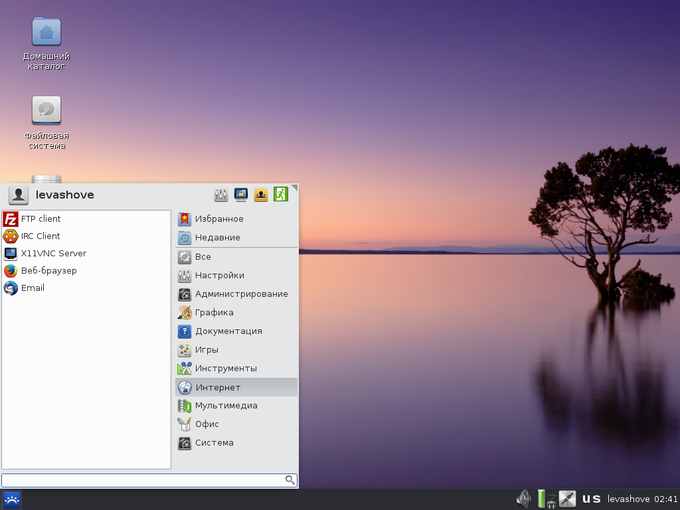The image size is (680, 510).
Task: Click the network connection tray icon
Action: [567, 499]
